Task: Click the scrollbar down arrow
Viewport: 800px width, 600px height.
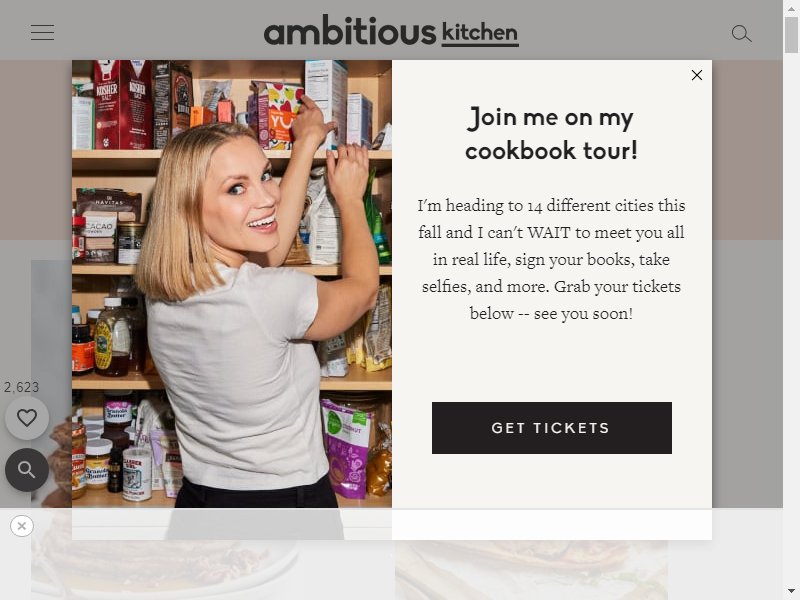Action: (x=791, y=591)
